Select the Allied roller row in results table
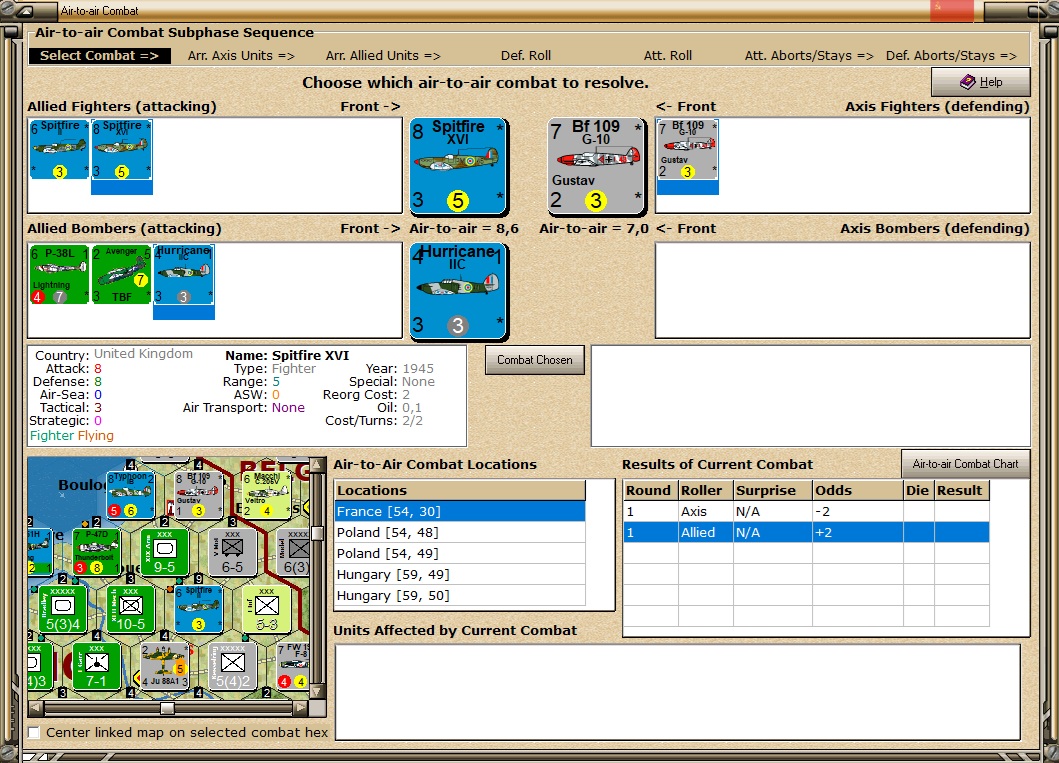Viewport: 1059px width, 763px height. (806, 532)
